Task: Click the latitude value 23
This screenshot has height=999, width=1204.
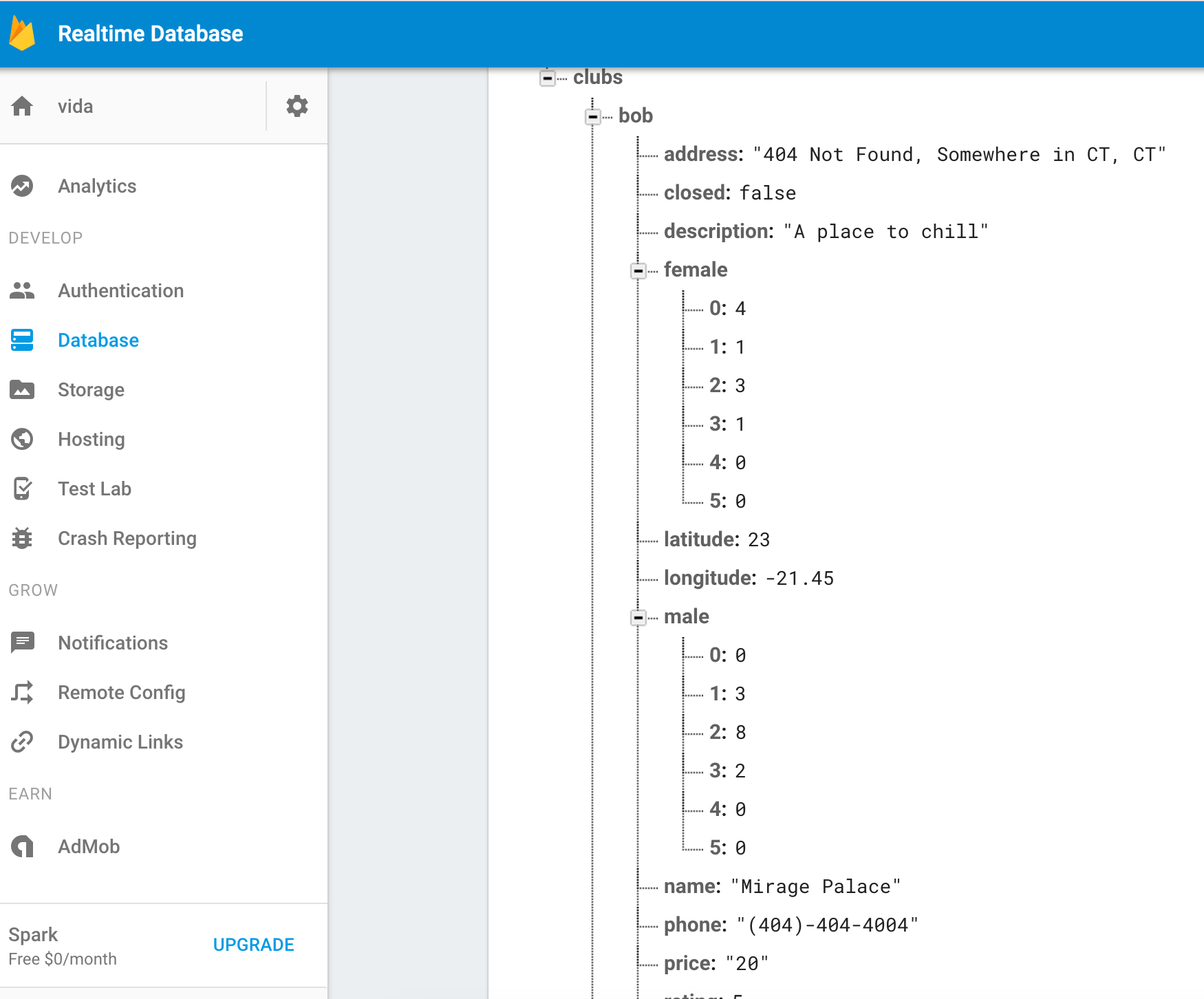Action: click(x=759, y=539)
